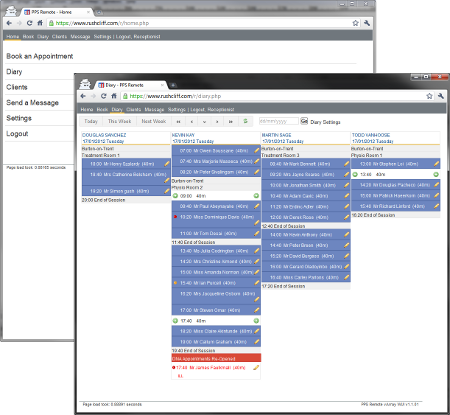Click the pencil on 19:20 Mr Simon appointment
This screenshot has height=415, width=450.
[167, 191]
